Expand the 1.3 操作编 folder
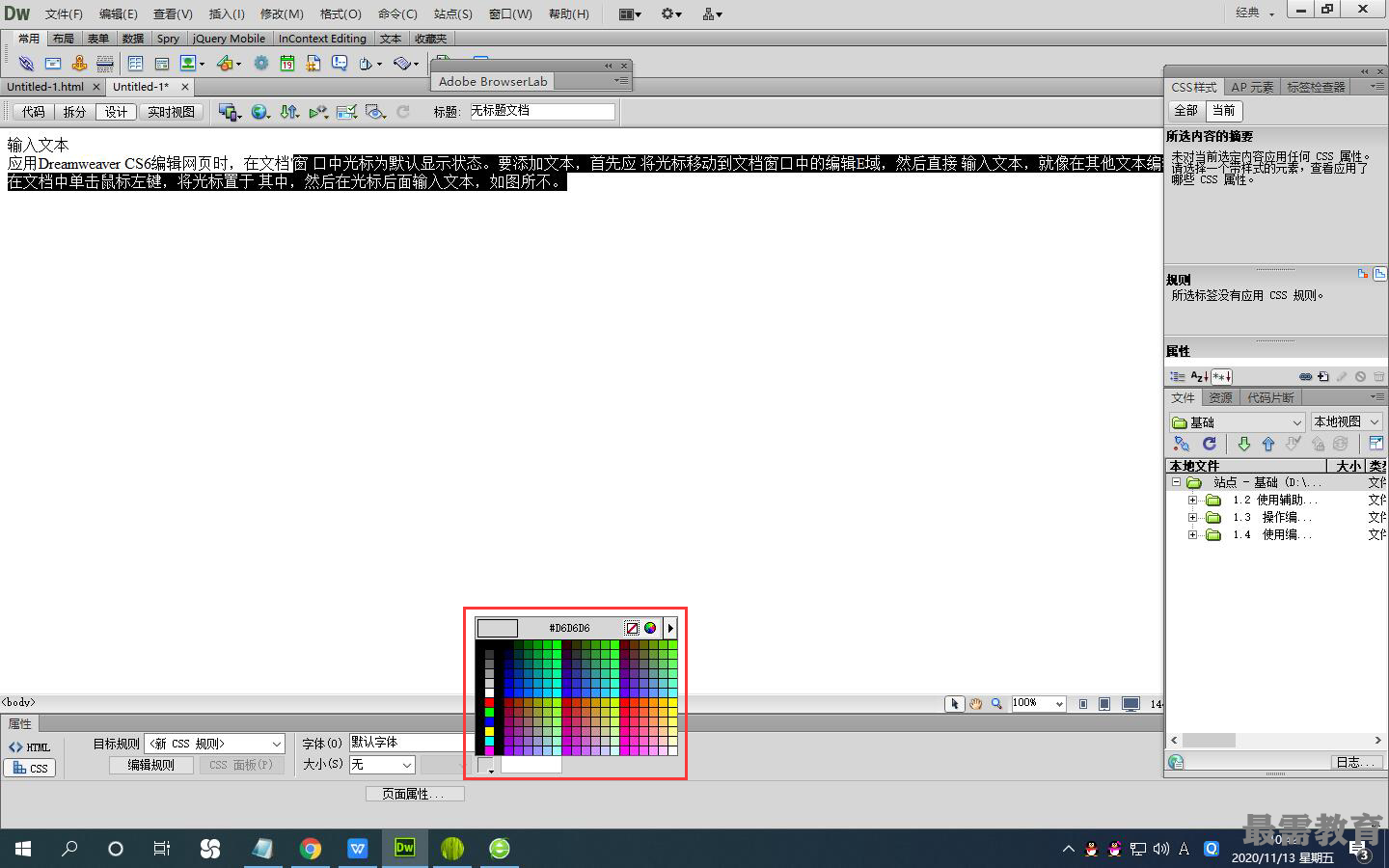The image size is (1389, 868). coord(1192,517)
